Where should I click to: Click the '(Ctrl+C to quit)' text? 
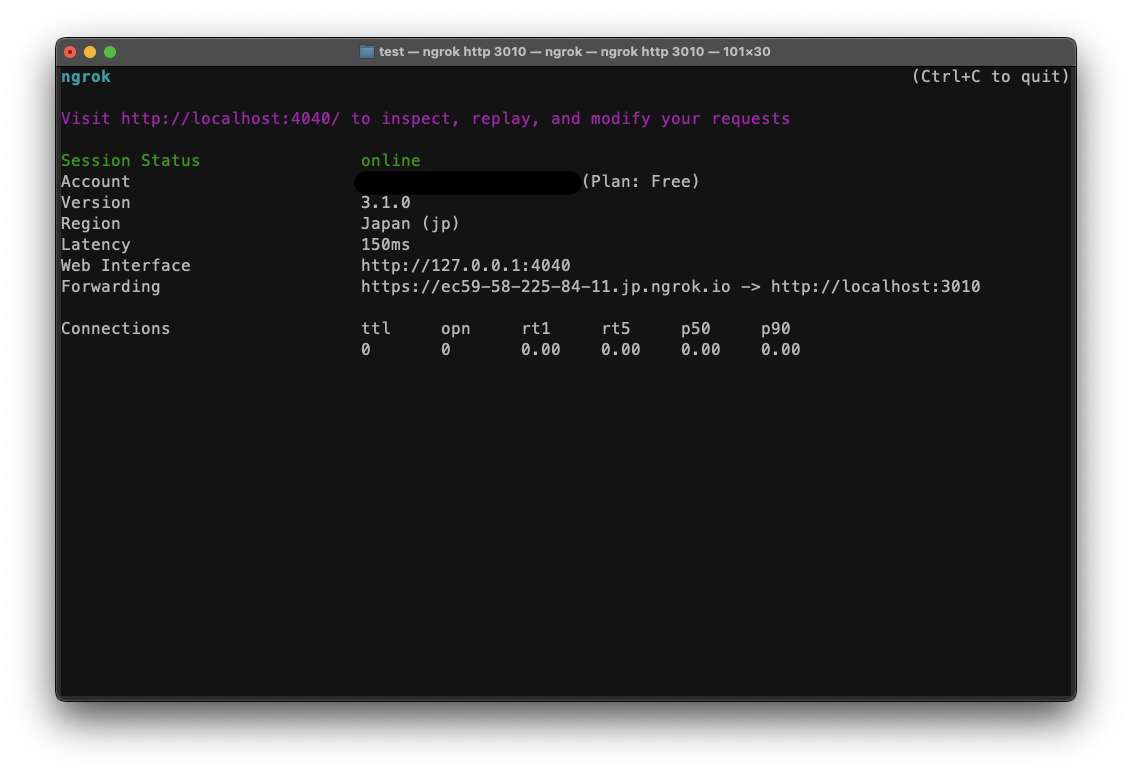click(x=990, y=77)
